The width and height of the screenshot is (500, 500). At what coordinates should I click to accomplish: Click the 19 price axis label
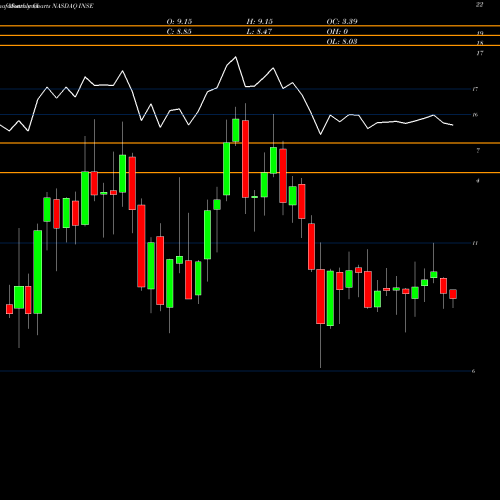tap(480, 33)
